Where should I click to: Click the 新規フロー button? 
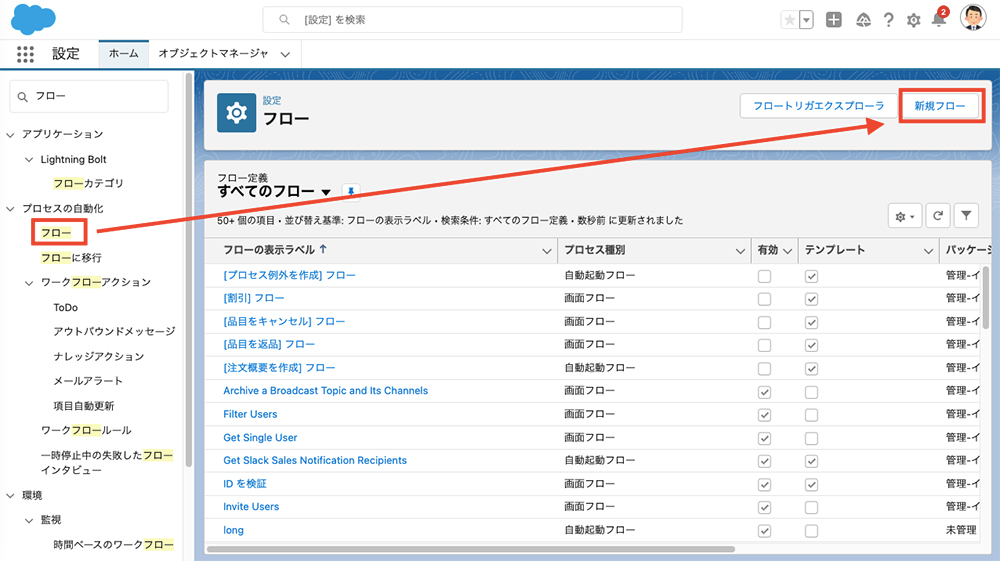939,106
